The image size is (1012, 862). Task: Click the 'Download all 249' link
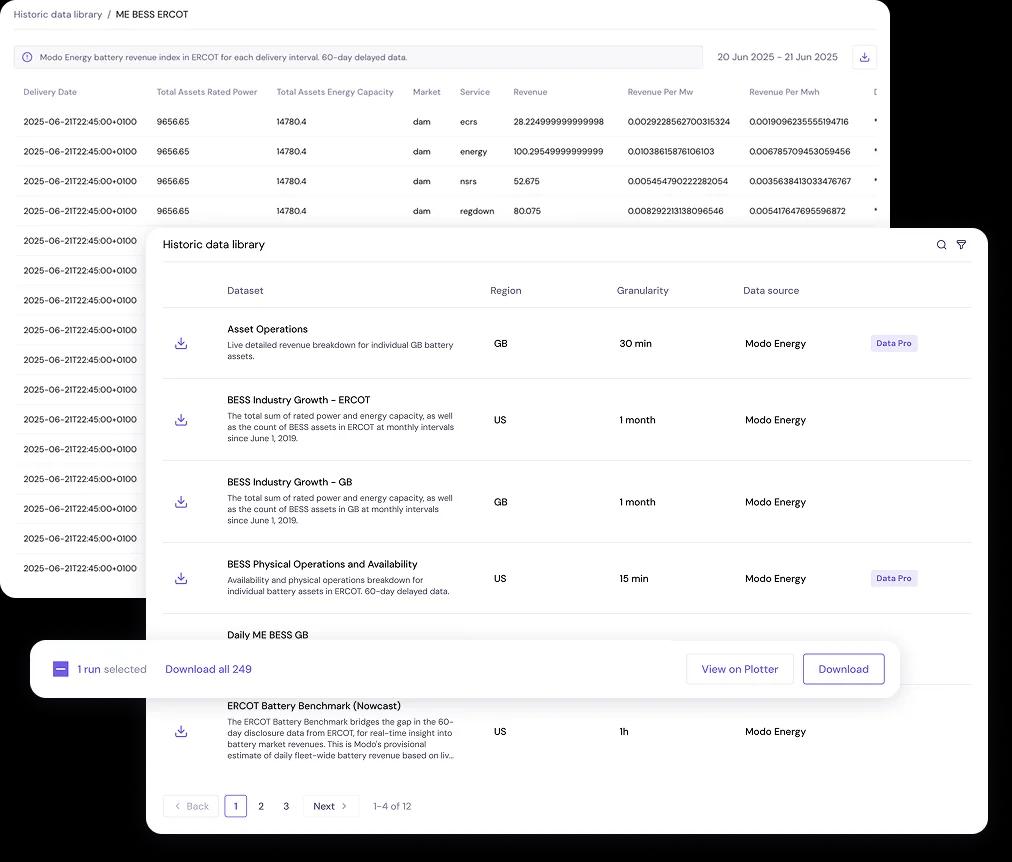(x=208, y=668)
